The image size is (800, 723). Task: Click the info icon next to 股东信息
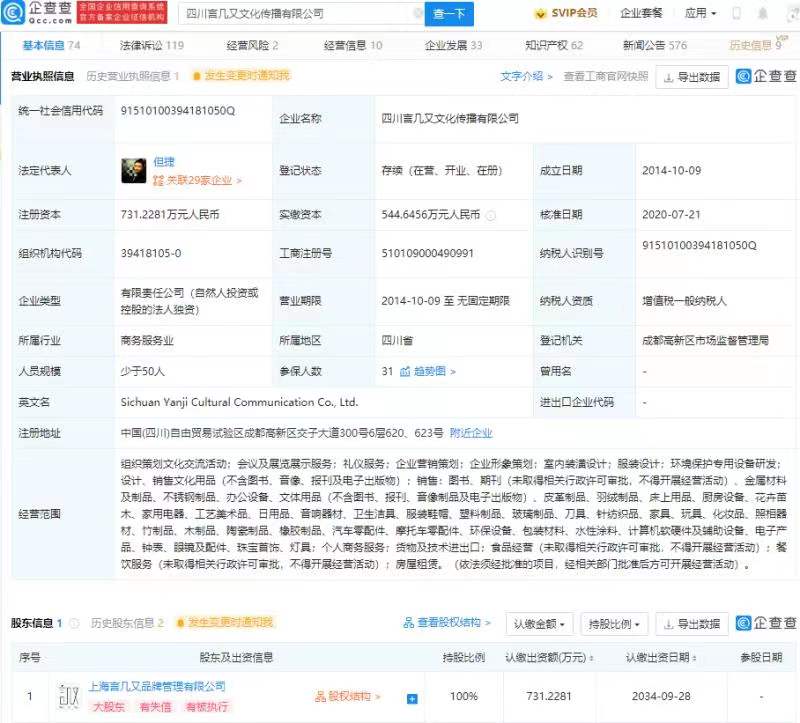[x=74, y=623]
